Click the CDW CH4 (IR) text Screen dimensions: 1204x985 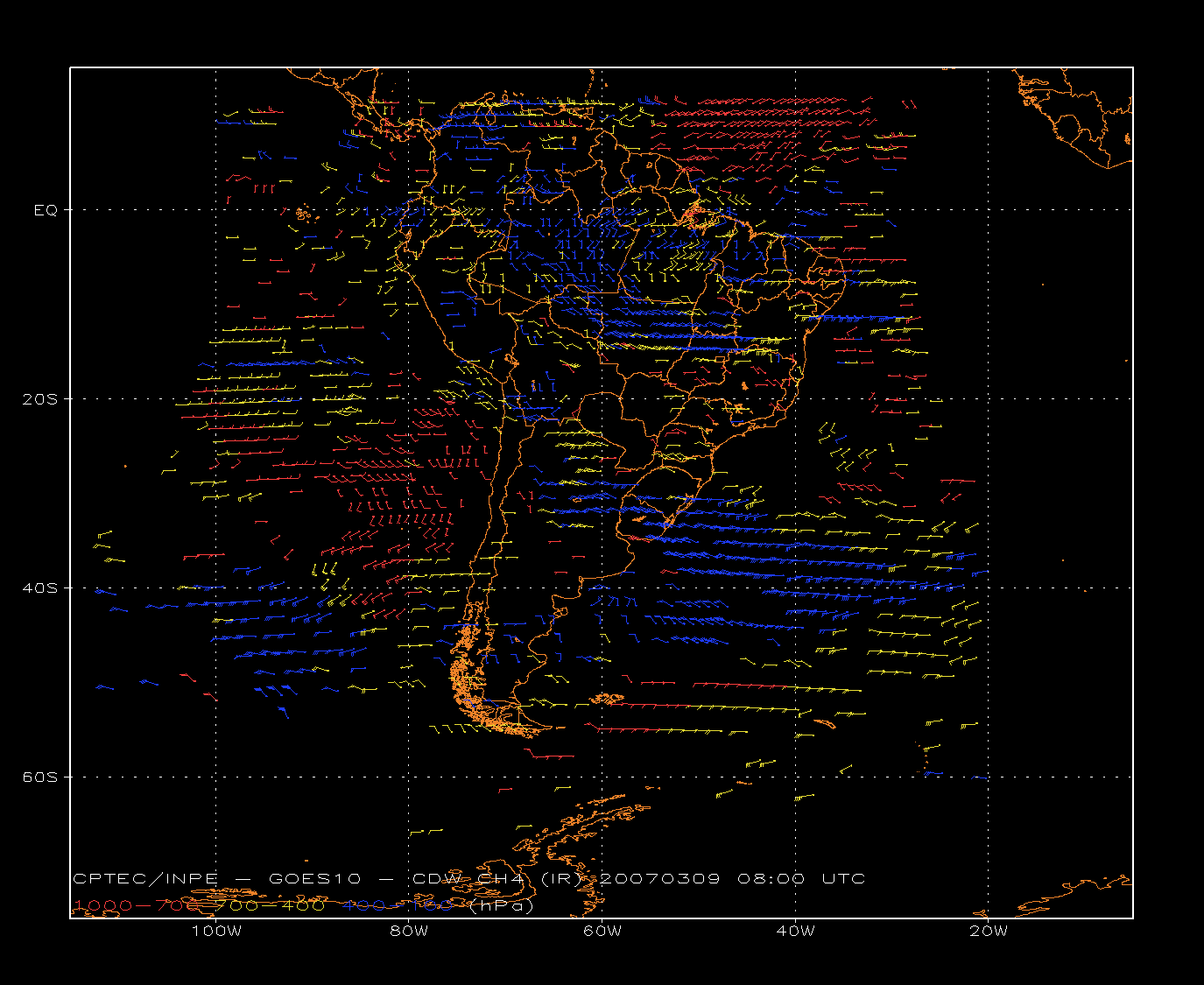pos(496,879)
